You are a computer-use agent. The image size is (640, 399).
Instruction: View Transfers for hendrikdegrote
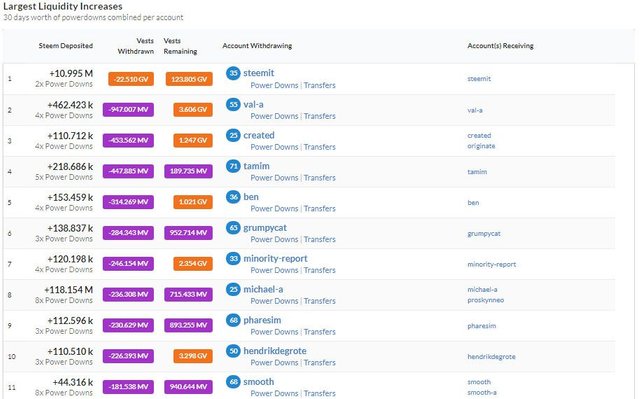(320, 363)
